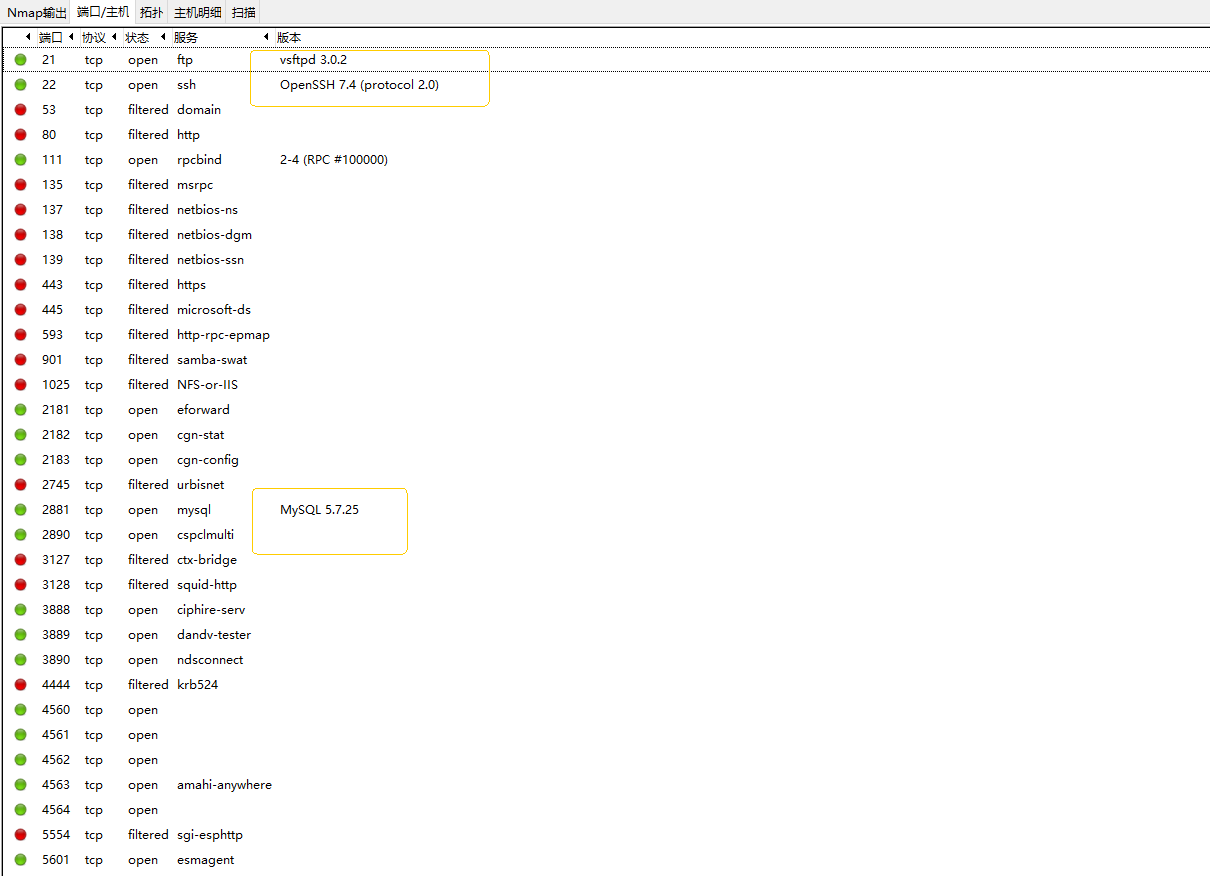Screen dimensions: 1210x876
Task: Select OpenSSH 7.4 (protocol 2.0) version cell
Action: coord(359,85)
